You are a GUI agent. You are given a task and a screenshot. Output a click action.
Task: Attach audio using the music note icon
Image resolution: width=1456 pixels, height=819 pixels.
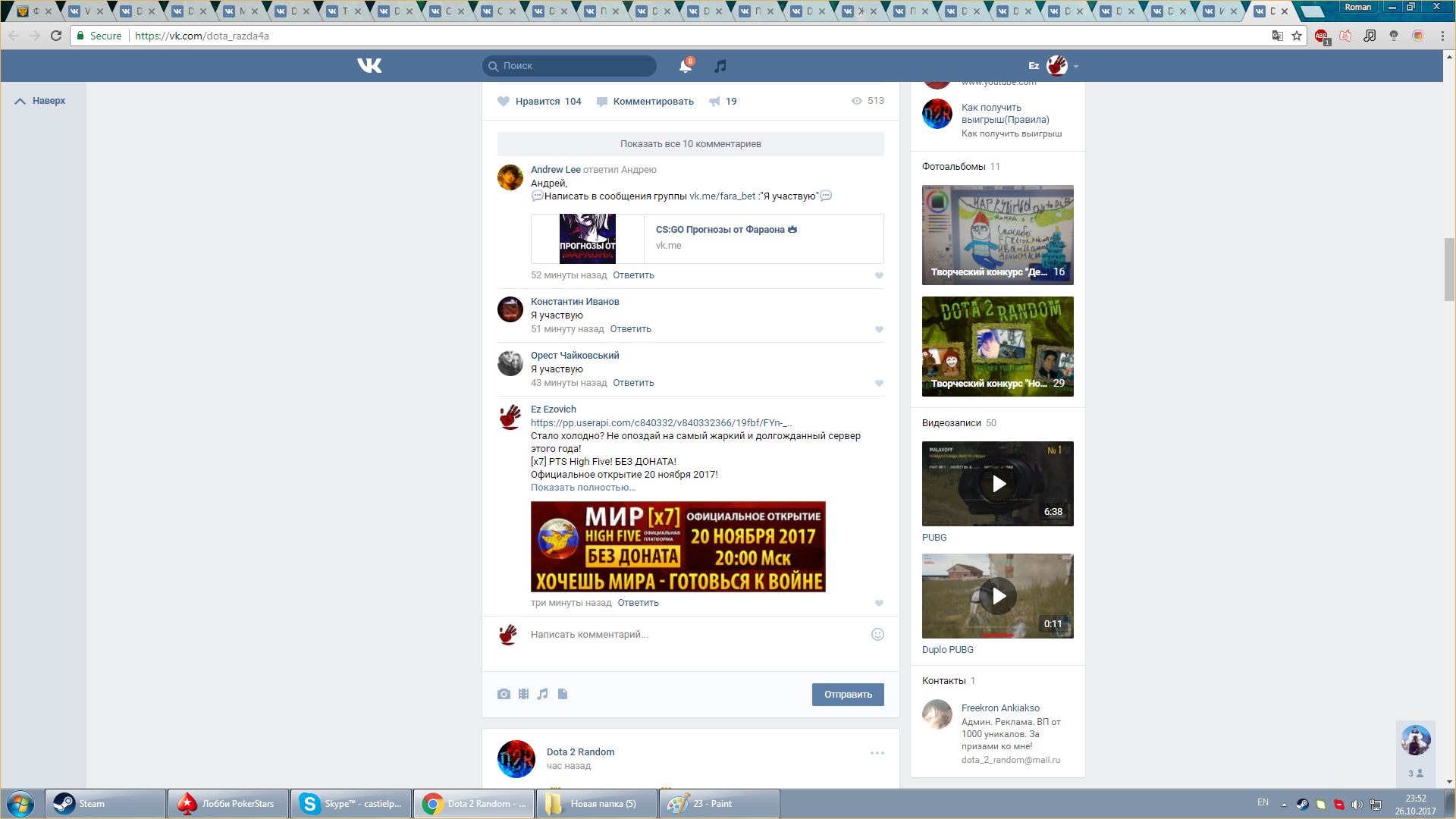(x=543, y=694)
